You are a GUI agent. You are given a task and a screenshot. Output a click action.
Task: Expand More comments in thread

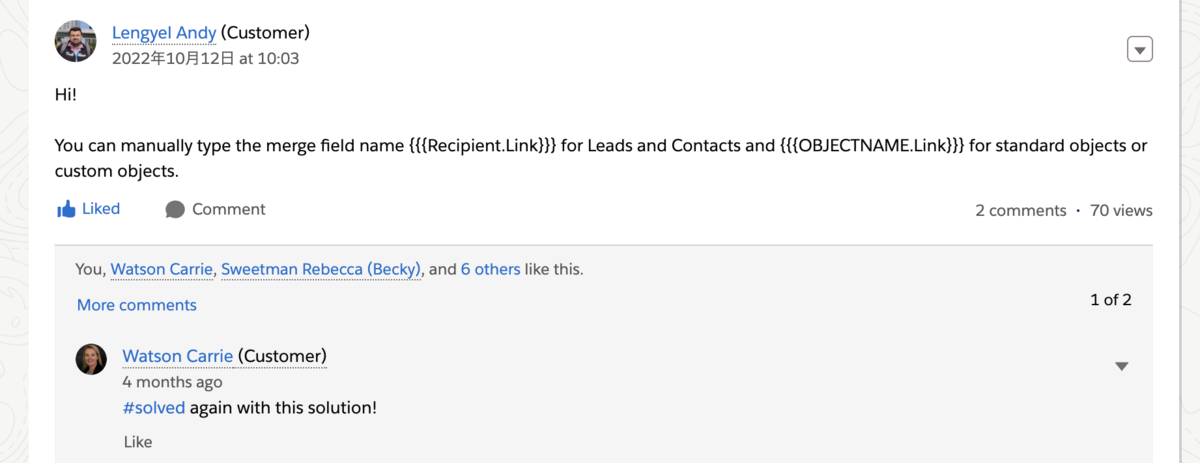click(x=137, y=305)
